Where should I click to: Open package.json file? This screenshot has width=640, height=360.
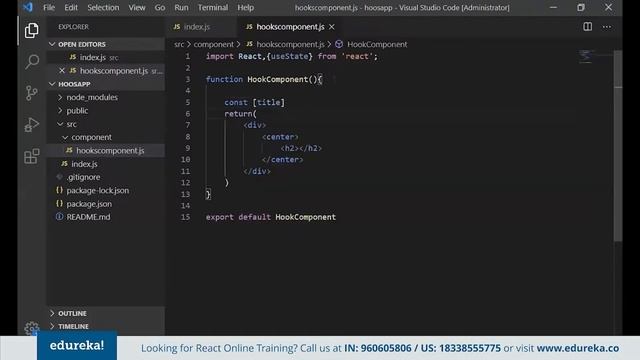click(89, 204)
